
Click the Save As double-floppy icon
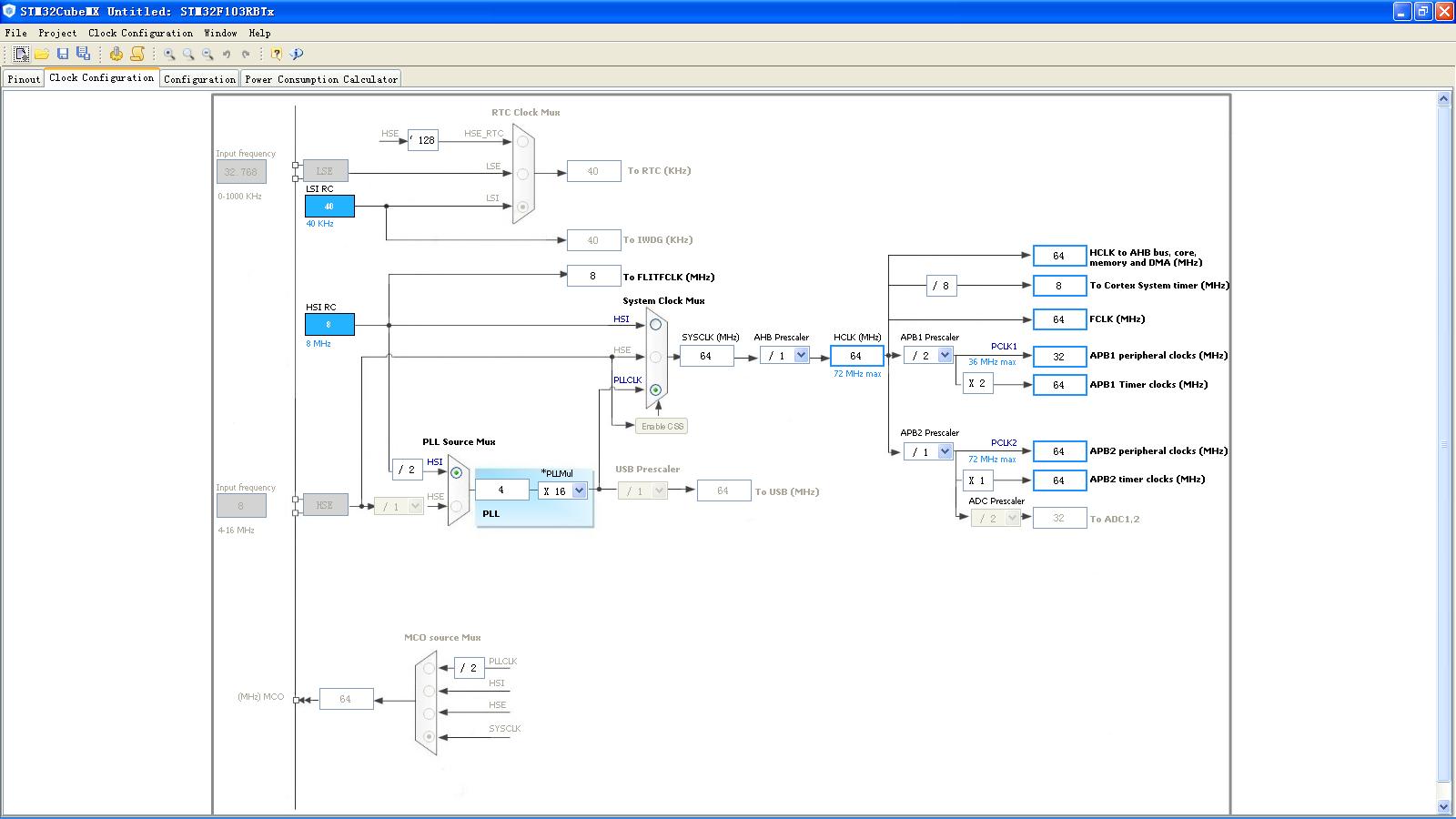(x=83, y=55)
